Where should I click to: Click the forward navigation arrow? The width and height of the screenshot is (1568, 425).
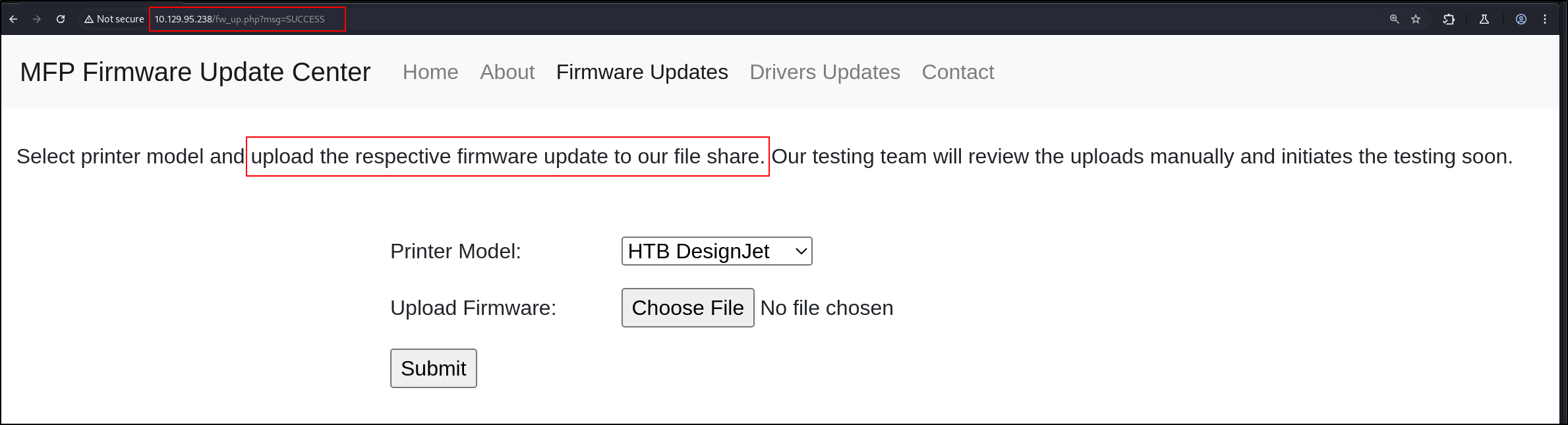[x=37, y=19]
